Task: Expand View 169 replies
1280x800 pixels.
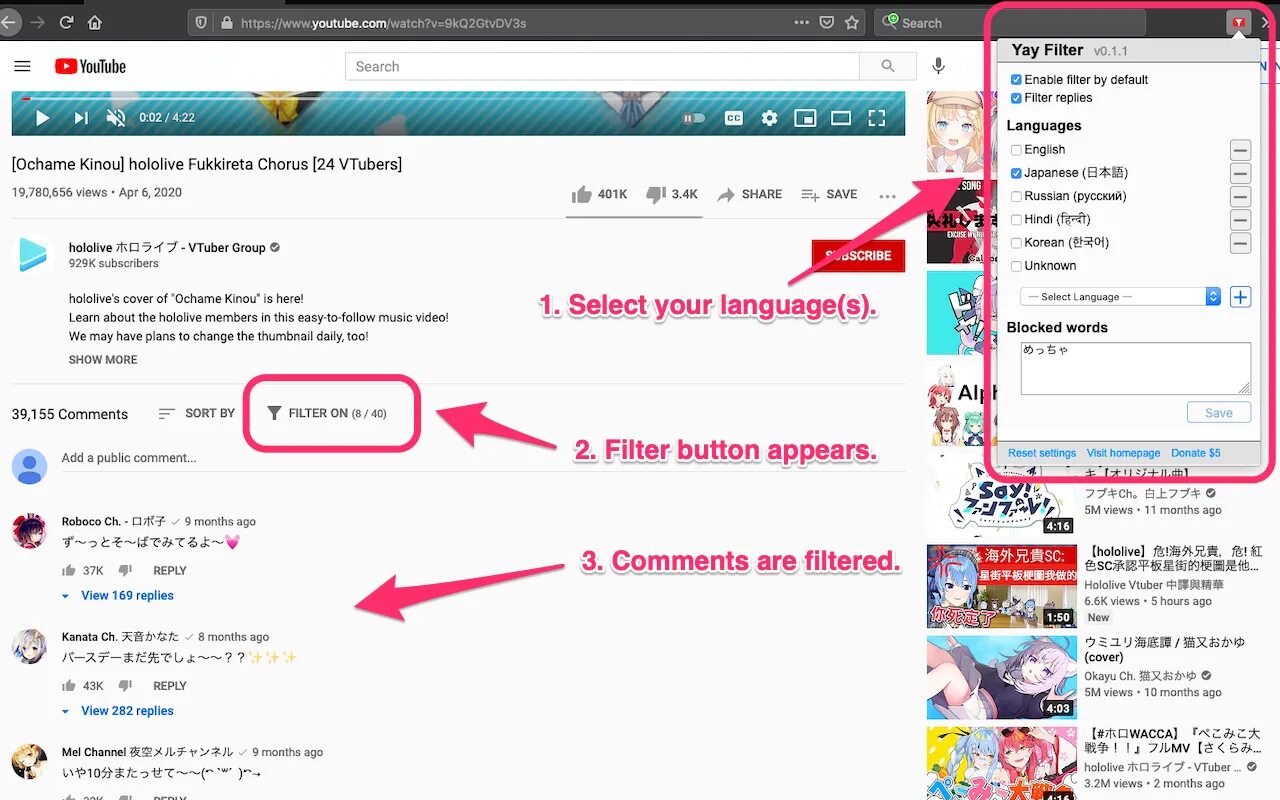Action: pyautogui.click(x=117, y=596)
